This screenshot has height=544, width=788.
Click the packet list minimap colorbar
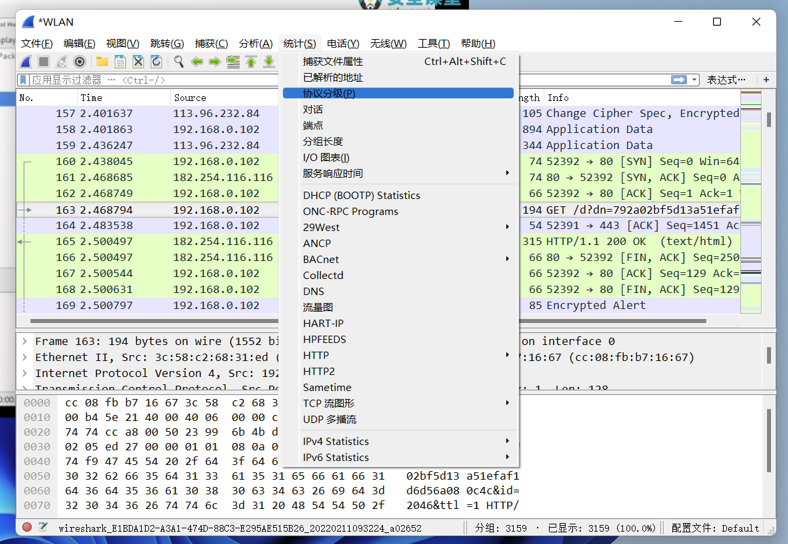click(751, 201)
